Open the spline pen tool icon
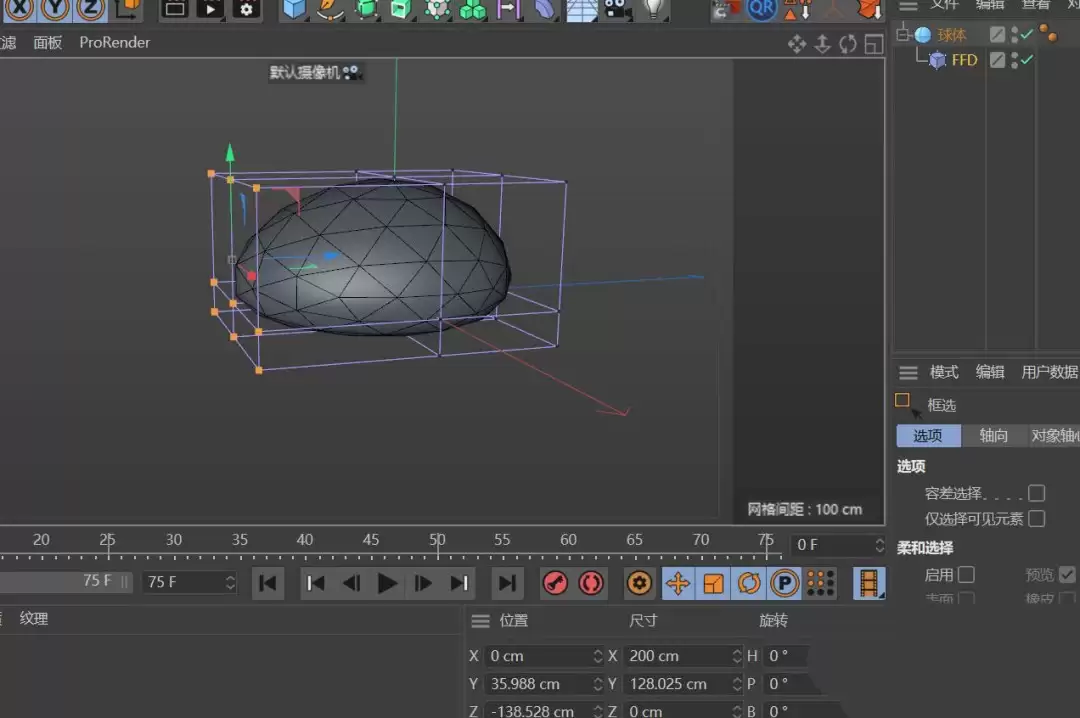 [x=329, y=11]
